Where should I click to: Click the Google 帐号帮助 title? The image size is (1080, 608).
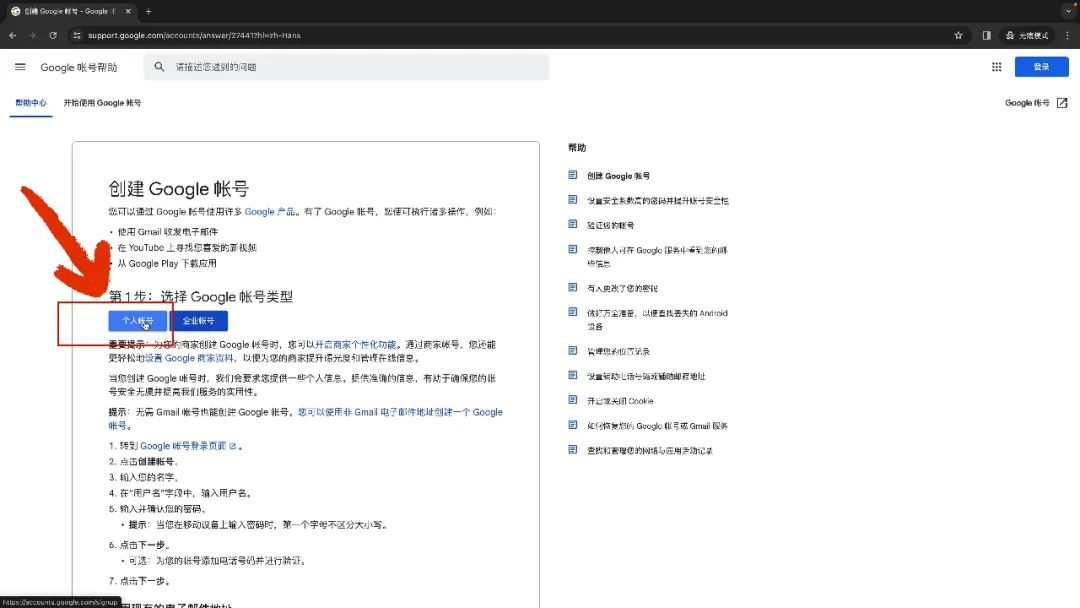tap(79, 67)
